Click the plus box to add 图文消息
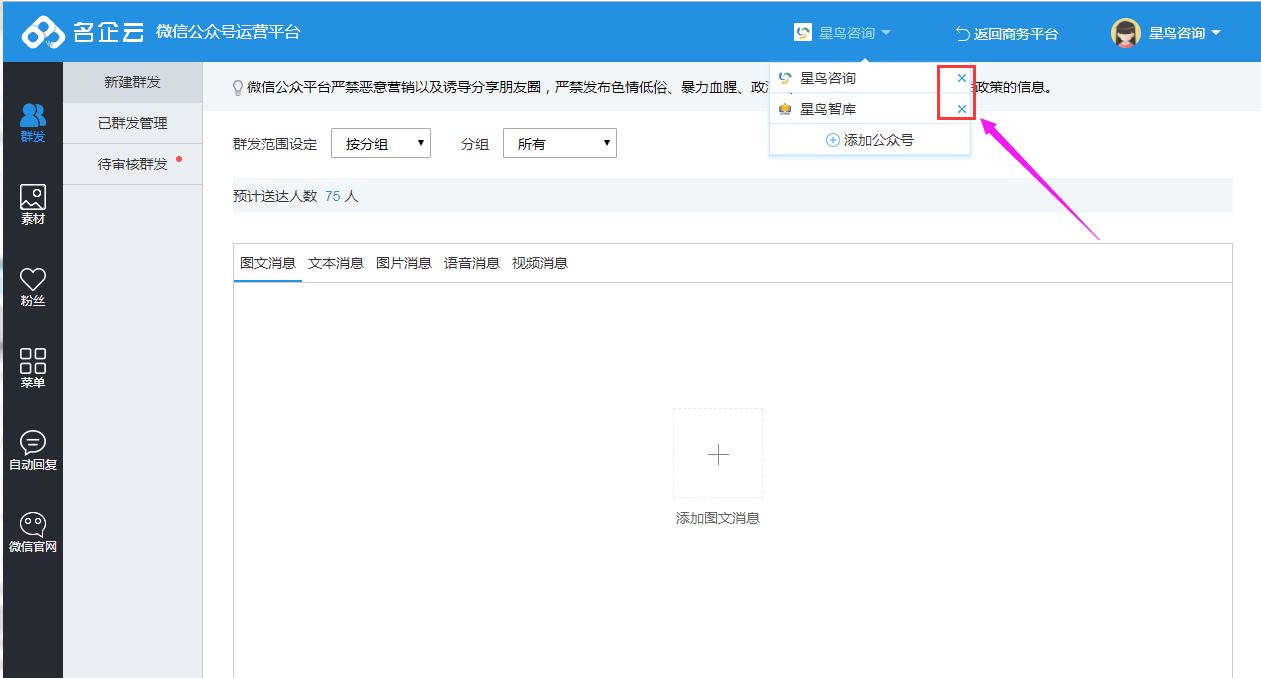The height and width of the screenshot is (678, 1261). click(718, 454)
